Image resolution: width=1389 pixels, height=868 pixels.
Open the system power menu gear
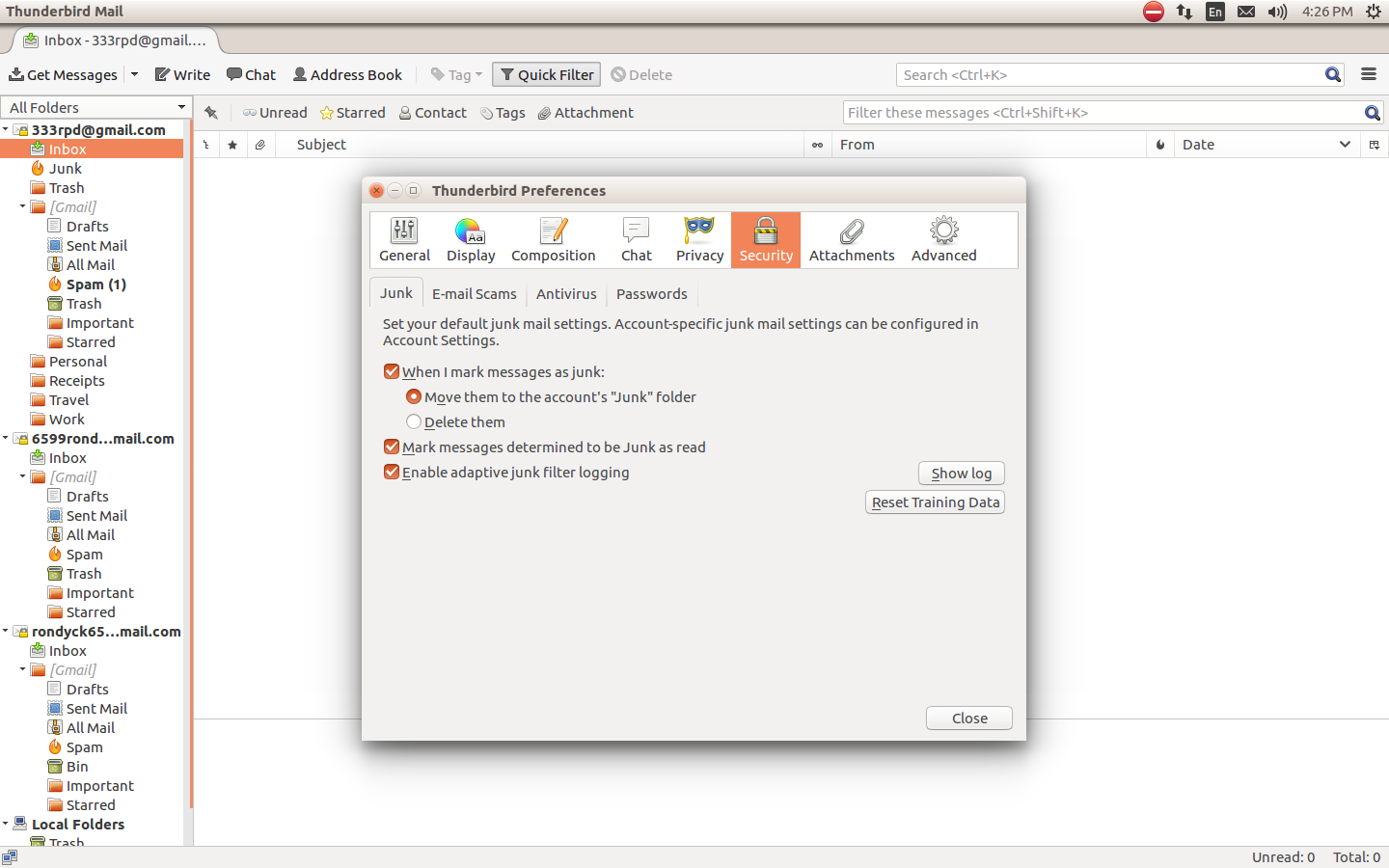click(1374, 12)
